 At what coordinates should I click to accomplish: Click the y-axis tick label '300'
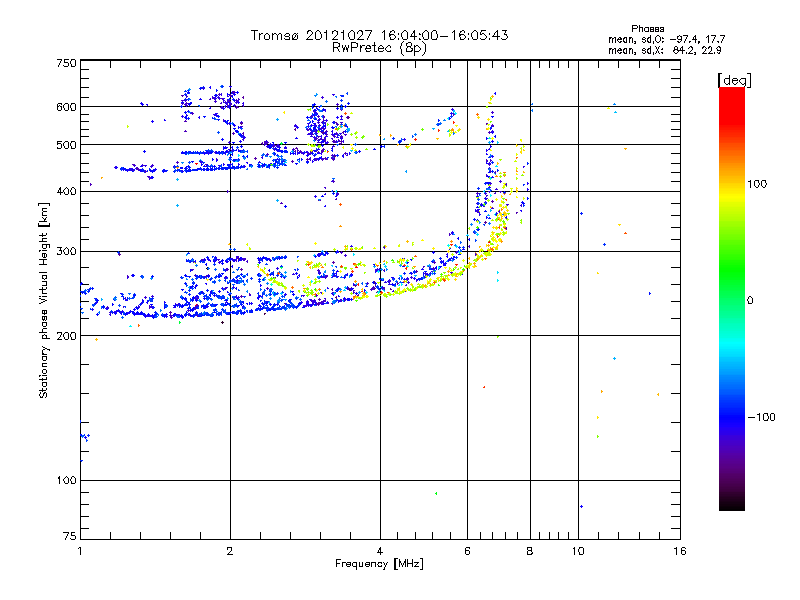click(x=66, y=251)
